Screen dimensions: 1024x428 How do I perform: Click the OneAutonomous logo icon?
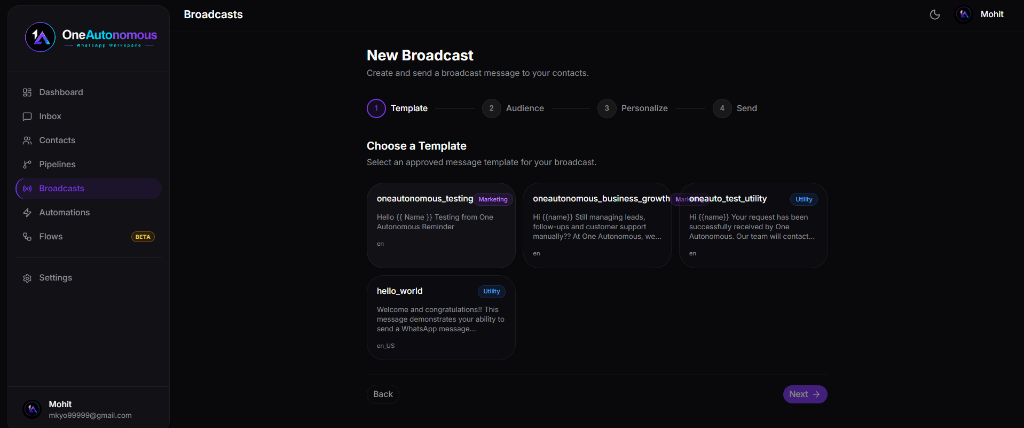click(x=40, y=37)
